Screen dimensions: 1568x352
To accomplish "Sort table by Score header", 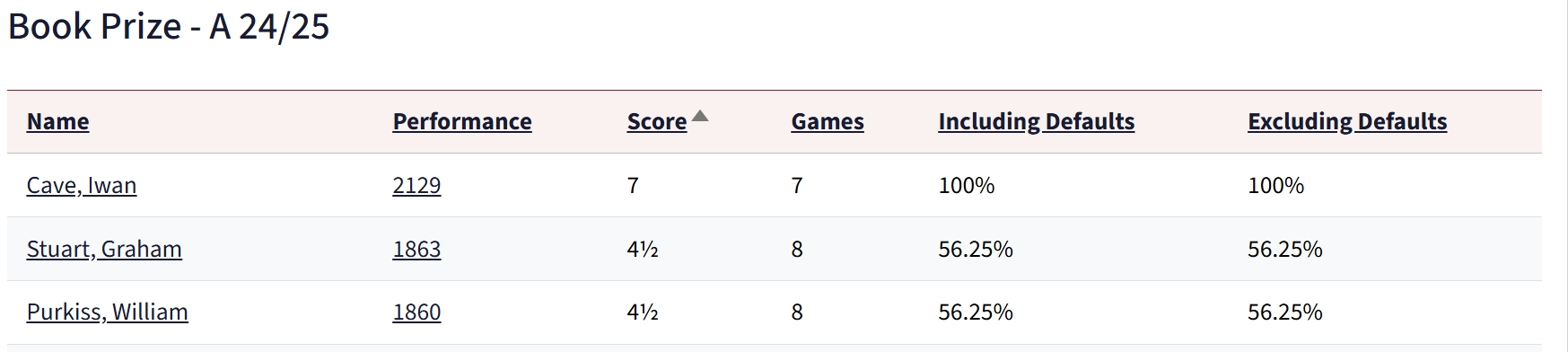I will (x=657, y=121).
